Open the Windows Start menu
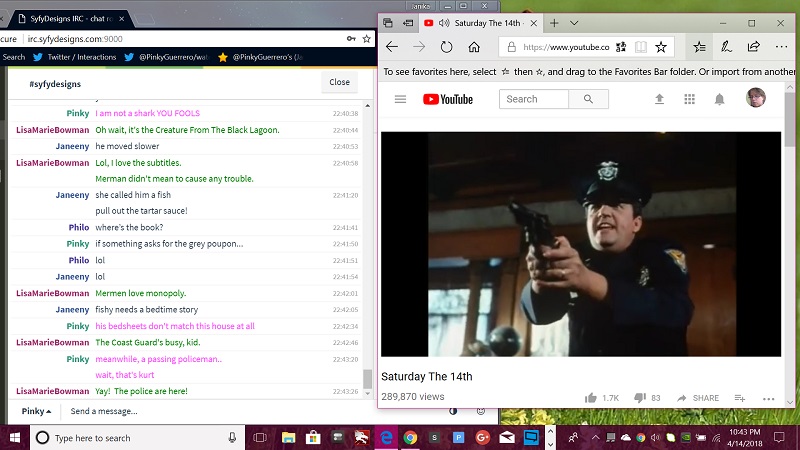The width and height of the screenshot is (800, 450). (x=14, y=438)
